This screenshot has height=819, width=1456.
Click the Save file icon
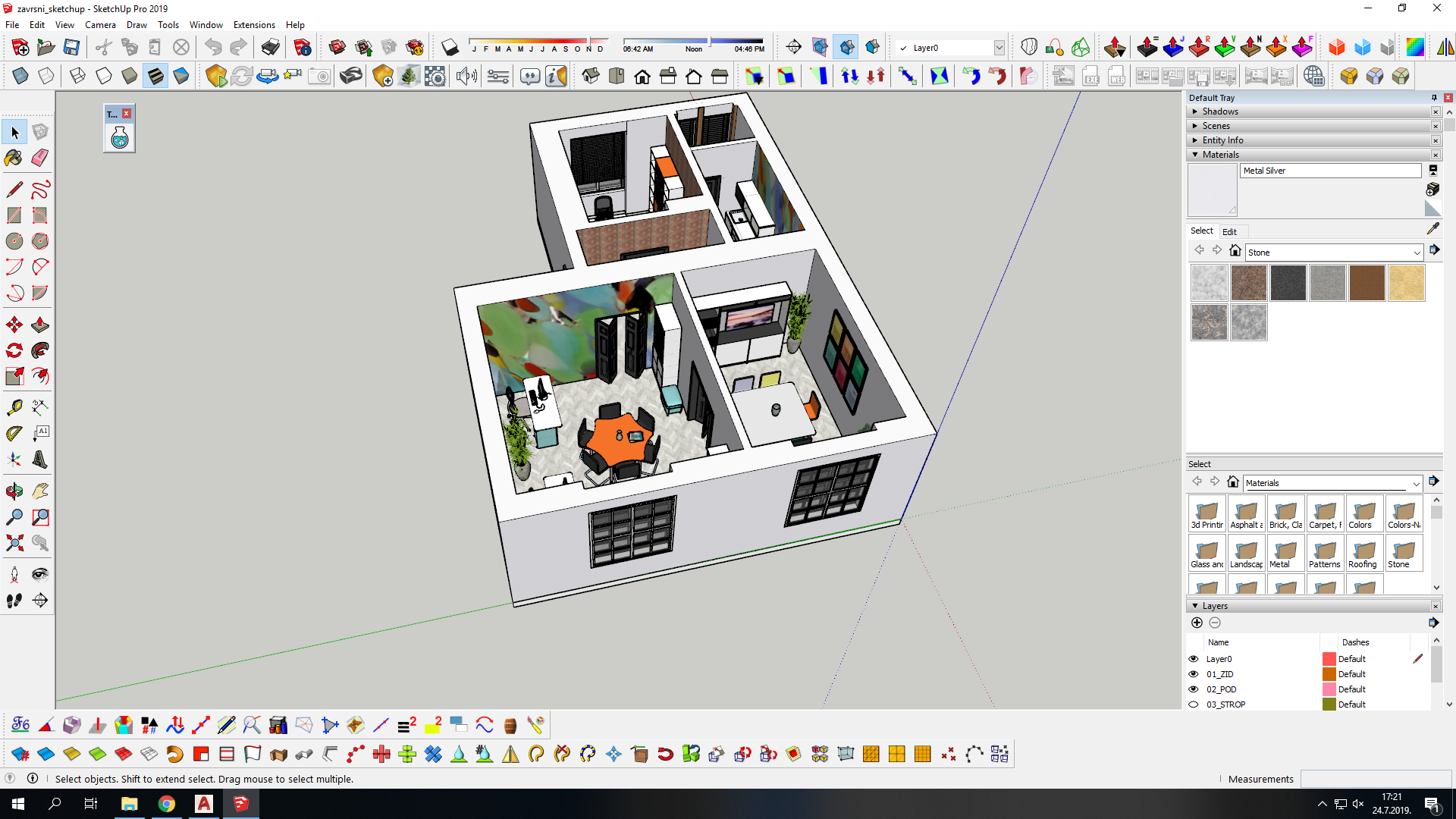coord(71,48)
